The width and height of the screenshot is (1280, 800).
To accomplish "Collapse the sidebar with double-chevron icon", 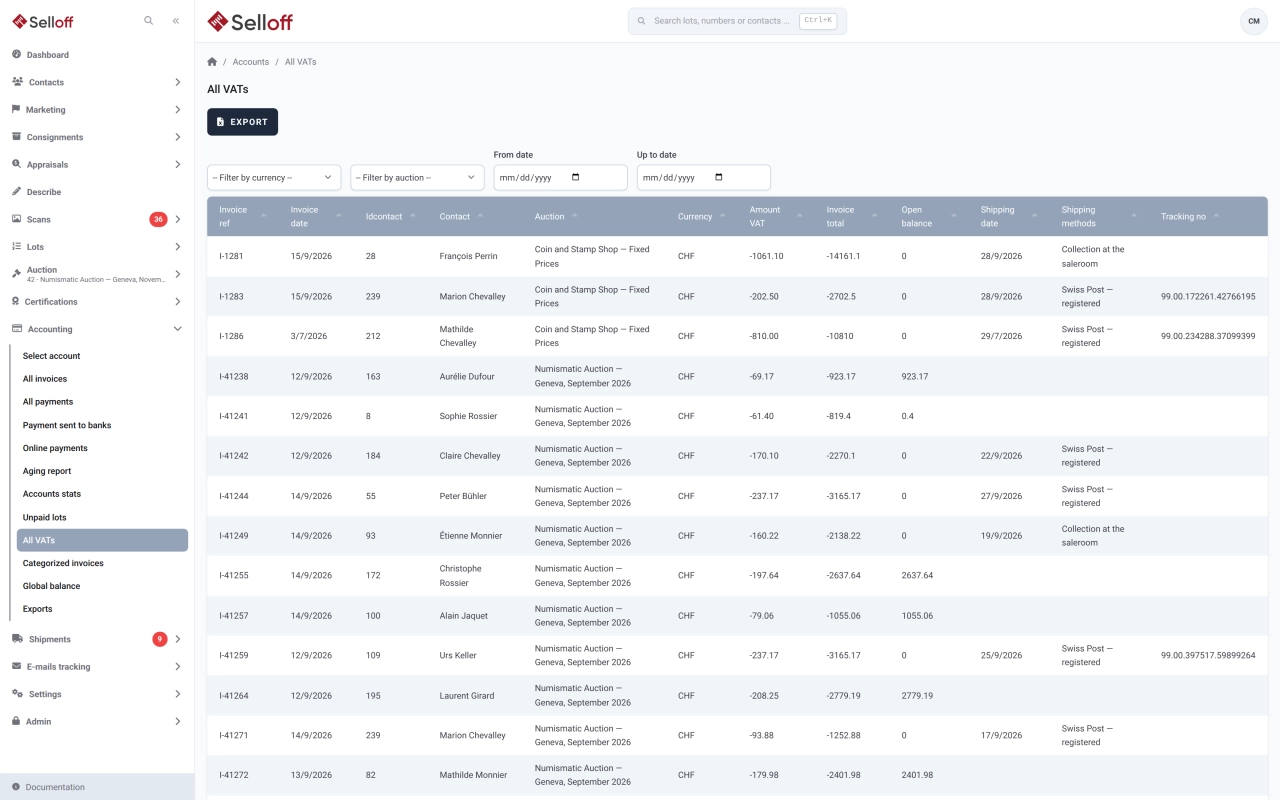I will (176, 20).
